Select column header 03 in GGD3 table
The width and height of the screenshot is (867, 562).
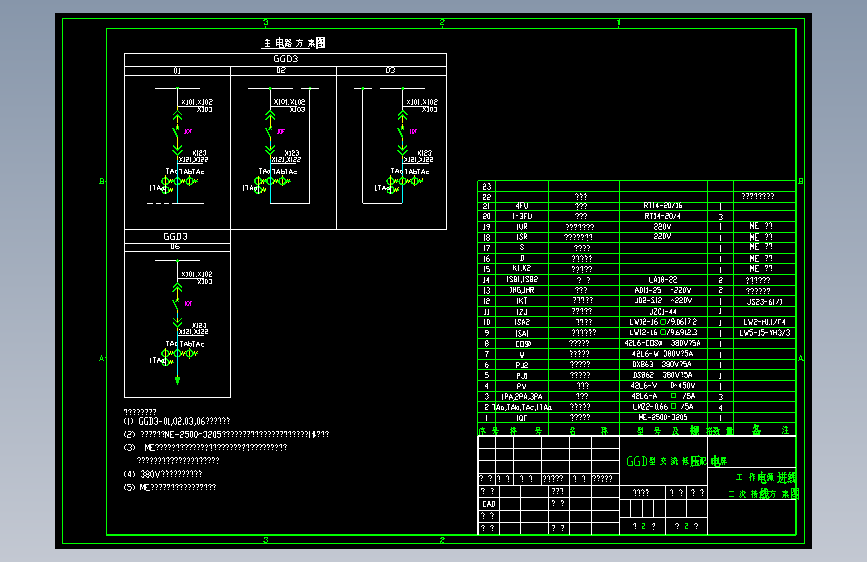point(390,71)
